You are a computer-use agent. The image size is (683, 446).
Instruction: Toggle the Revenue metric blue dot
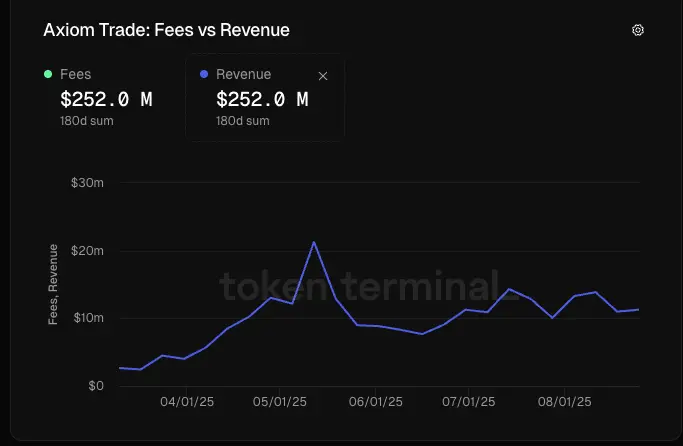click(x=204, y=74)
